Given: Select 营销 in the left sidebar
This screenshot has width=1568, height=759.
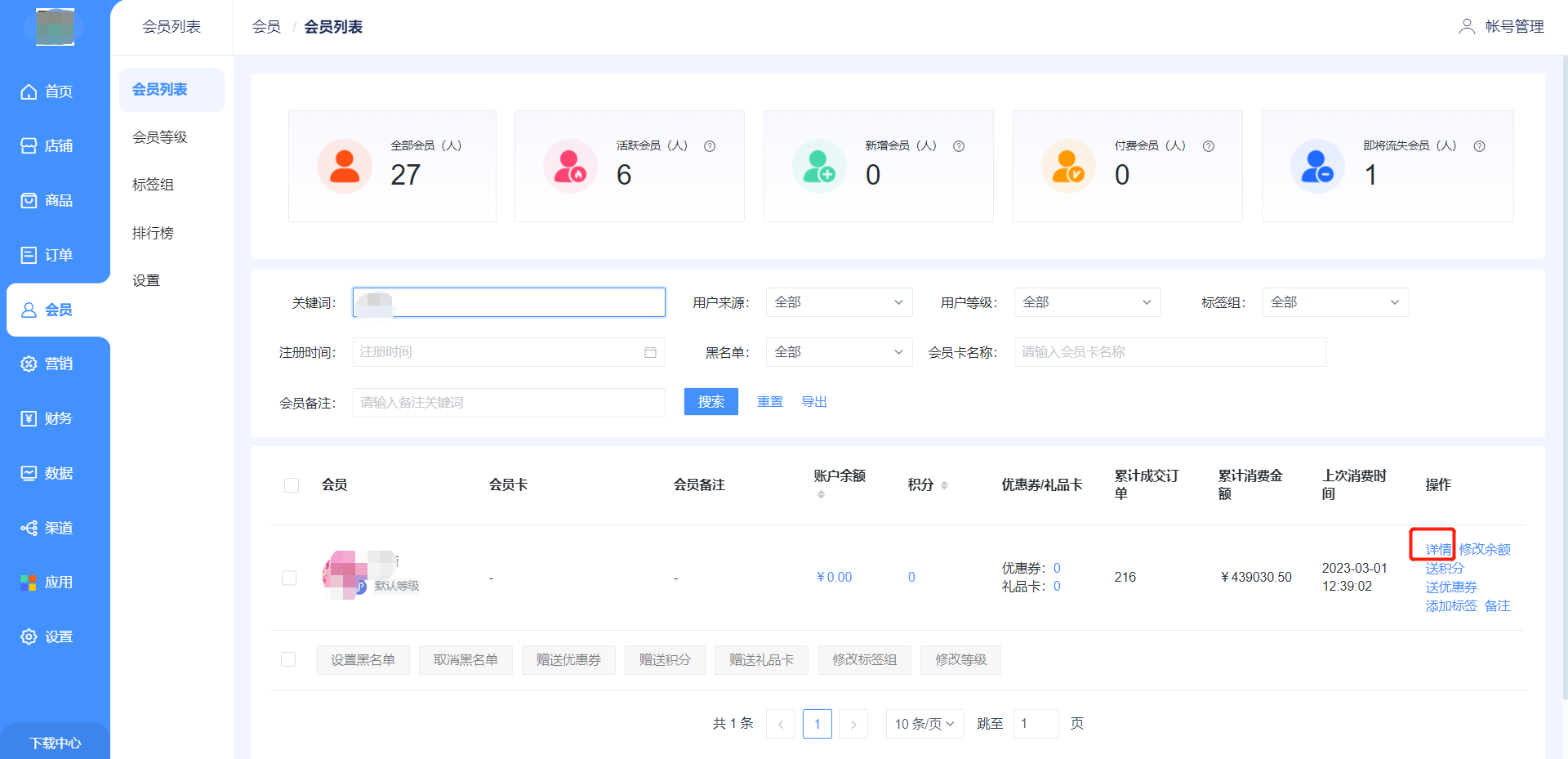Looking at the screenshot, I should [57, 364].
